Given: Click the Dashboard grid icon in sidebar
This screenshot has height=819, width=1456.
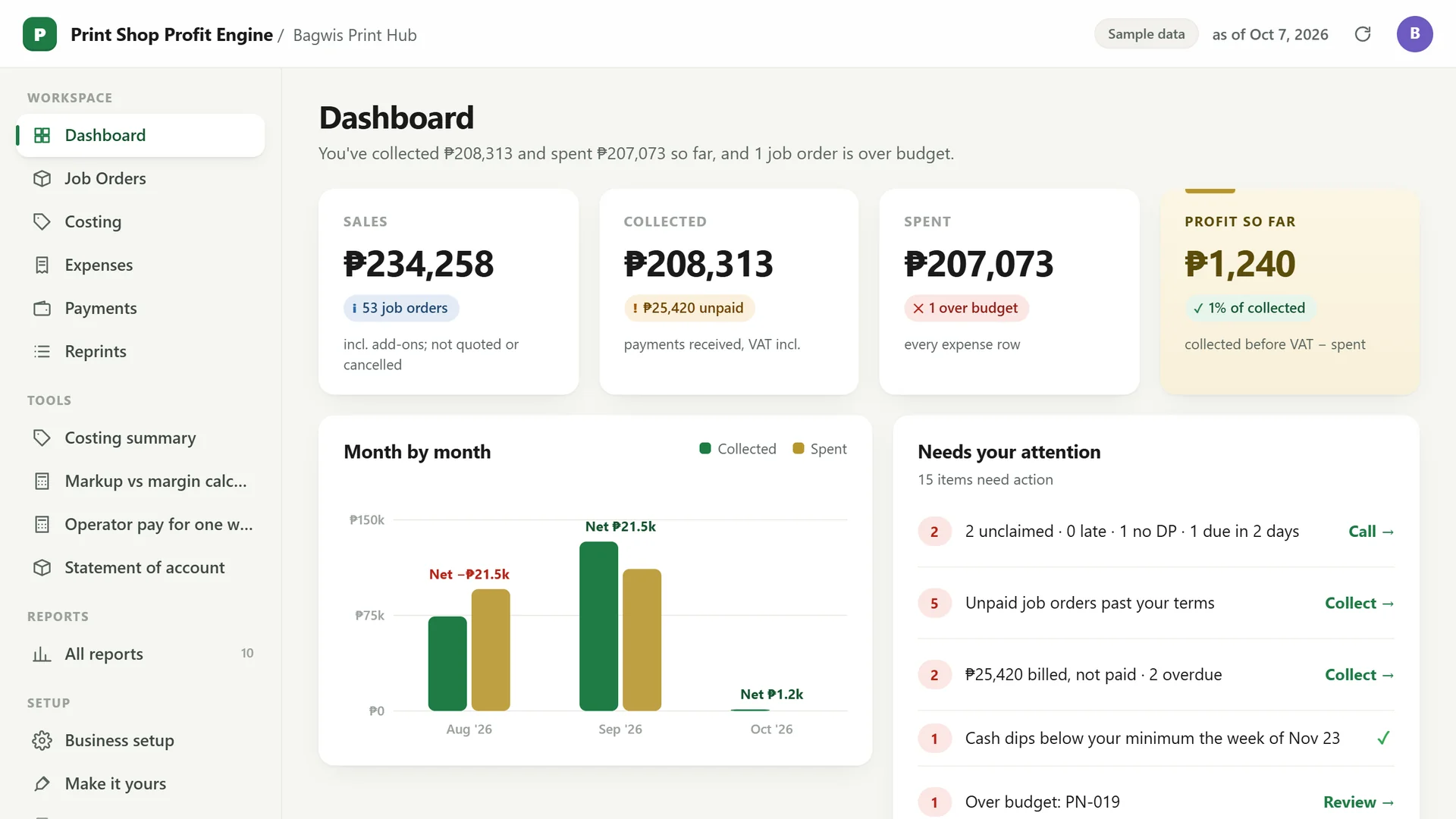Looking at the screenshot, I should pos(42,135).
